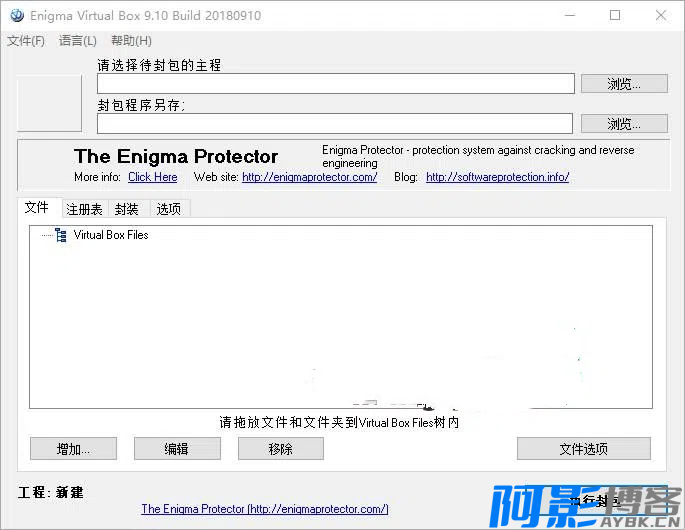Image resolution: width=685 pixels, height=530 pixels.
Task: Close the Enigma Virtual Box window
Action: pyautogui.click(x=661, y=16)
